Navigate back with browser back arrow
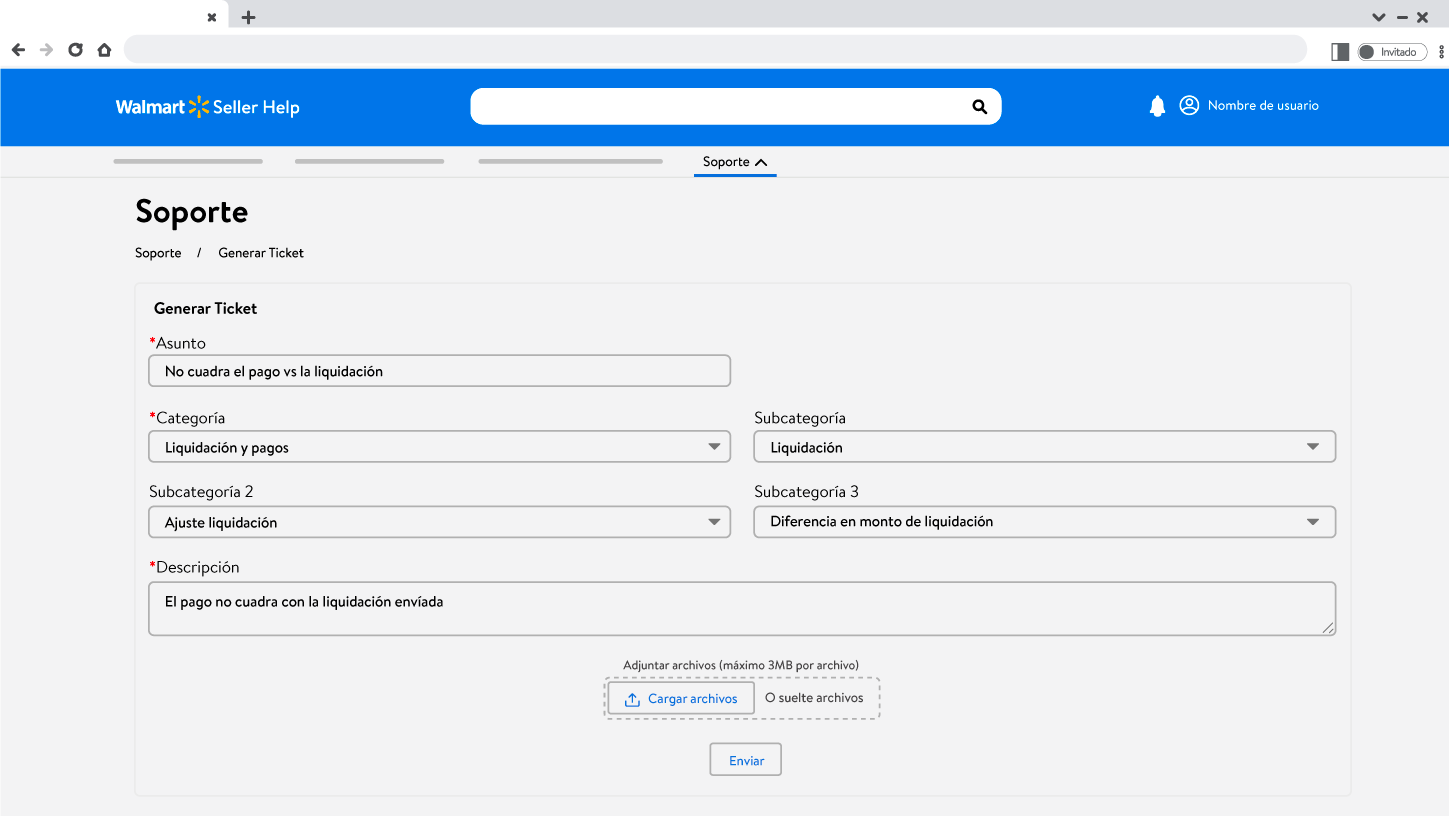1449x816 pixels. [x=18, y=50]
